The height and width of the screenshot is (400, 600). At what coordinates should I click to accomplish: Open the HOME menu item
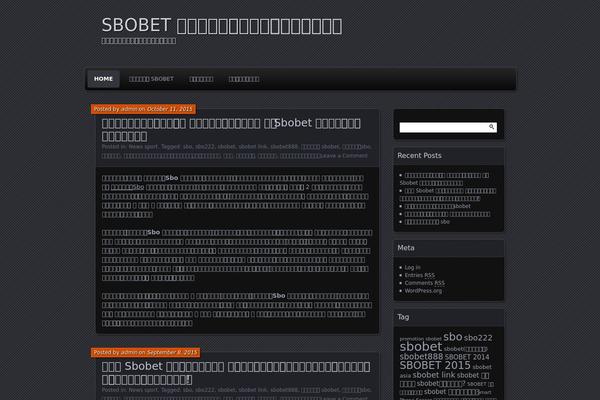tap(103, 79)
